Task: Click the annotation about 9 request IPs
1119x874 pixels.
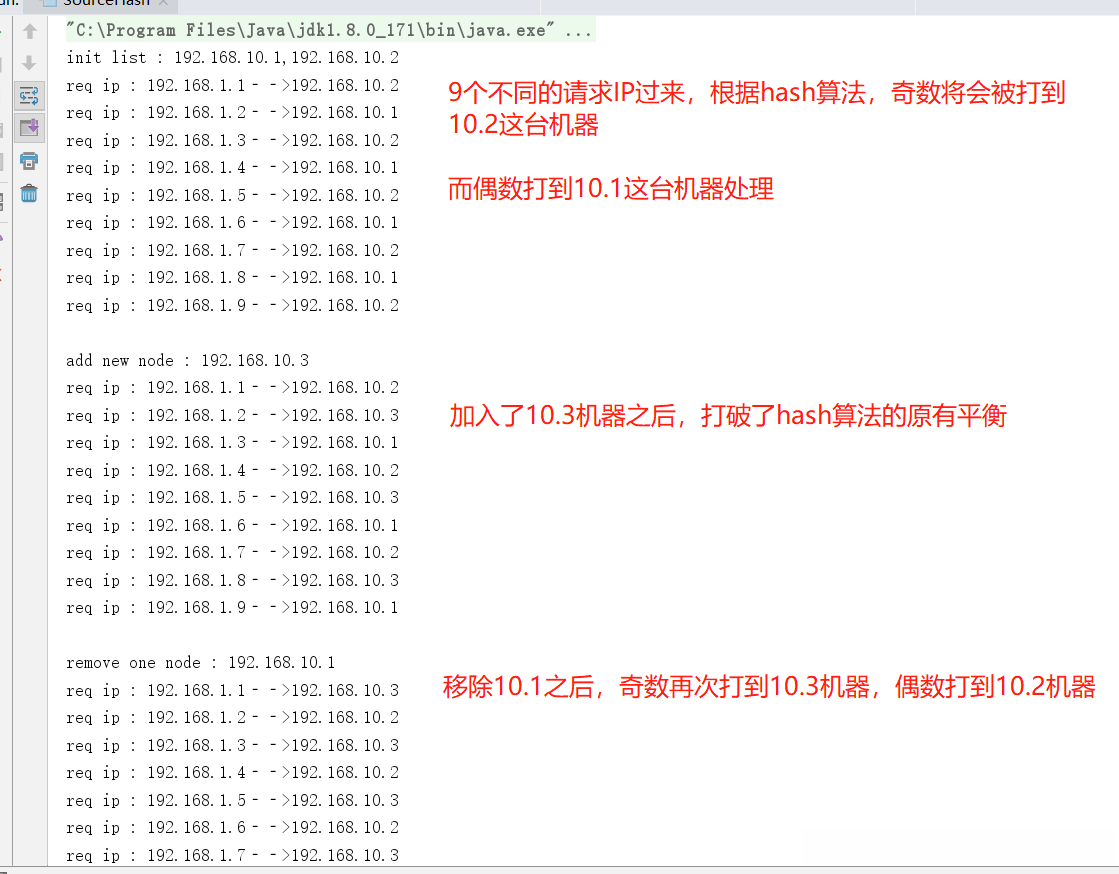Action: [750, 105]
